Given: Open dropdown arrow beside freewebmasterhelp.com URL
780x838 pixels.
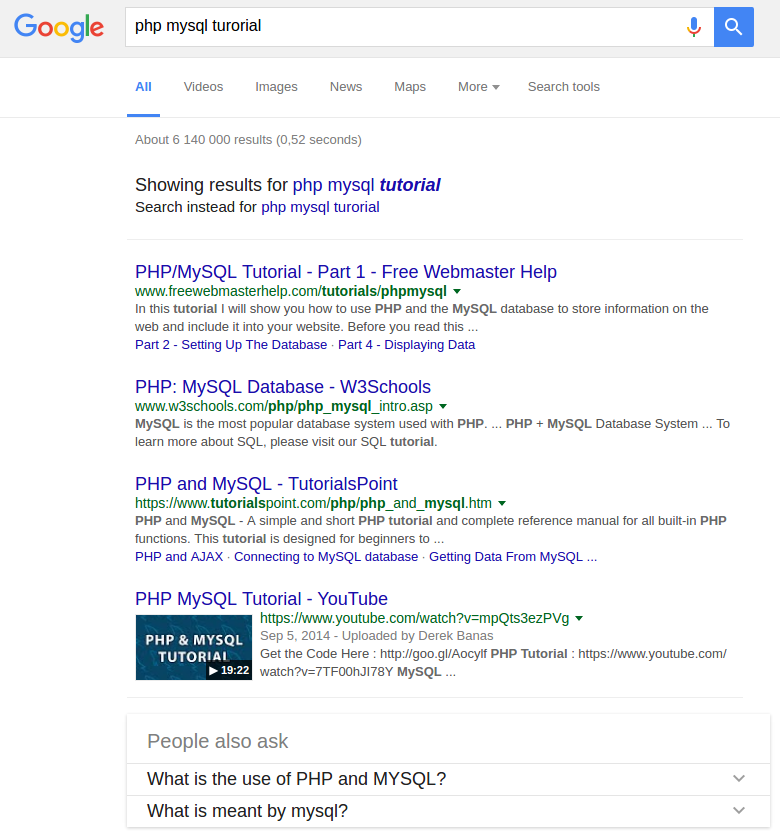Looking at the screenshot, I should tap(457, 291).
